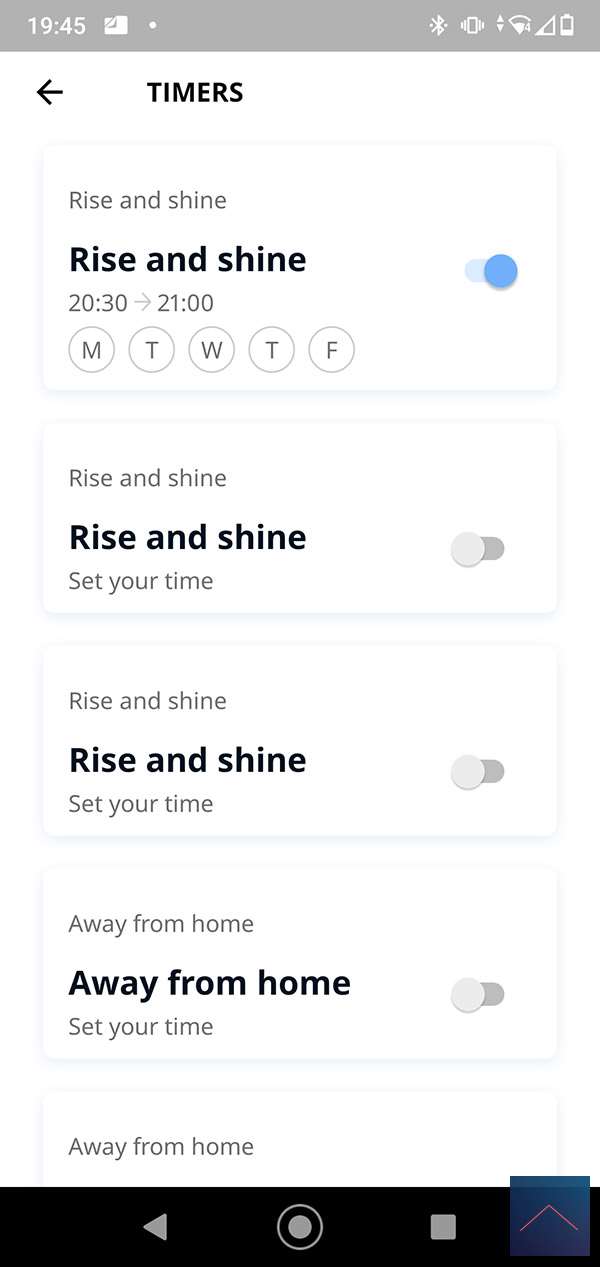Screen dimensions: 600x1267
Task: Tap Set your time in second timer card
Action: (x=141, y=581)
